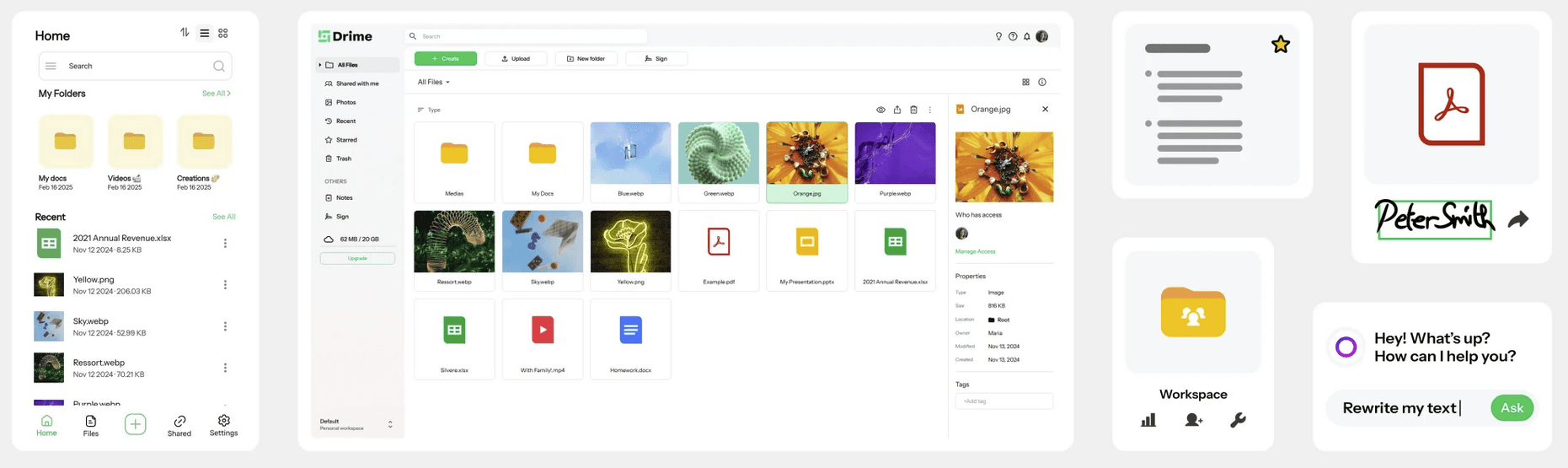Screen dimensions: 1568x468
Task: Click the New folder button
Action: click(x=586, y=58)
